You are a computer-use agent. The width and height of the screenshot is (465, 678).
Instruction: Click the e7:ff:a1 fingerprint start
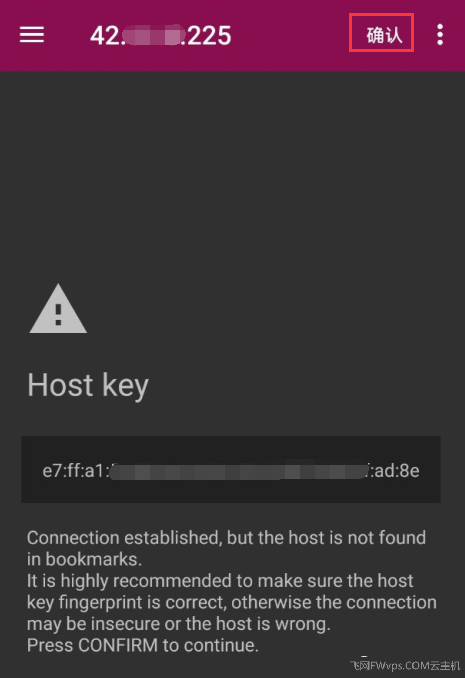pos(75,470)
